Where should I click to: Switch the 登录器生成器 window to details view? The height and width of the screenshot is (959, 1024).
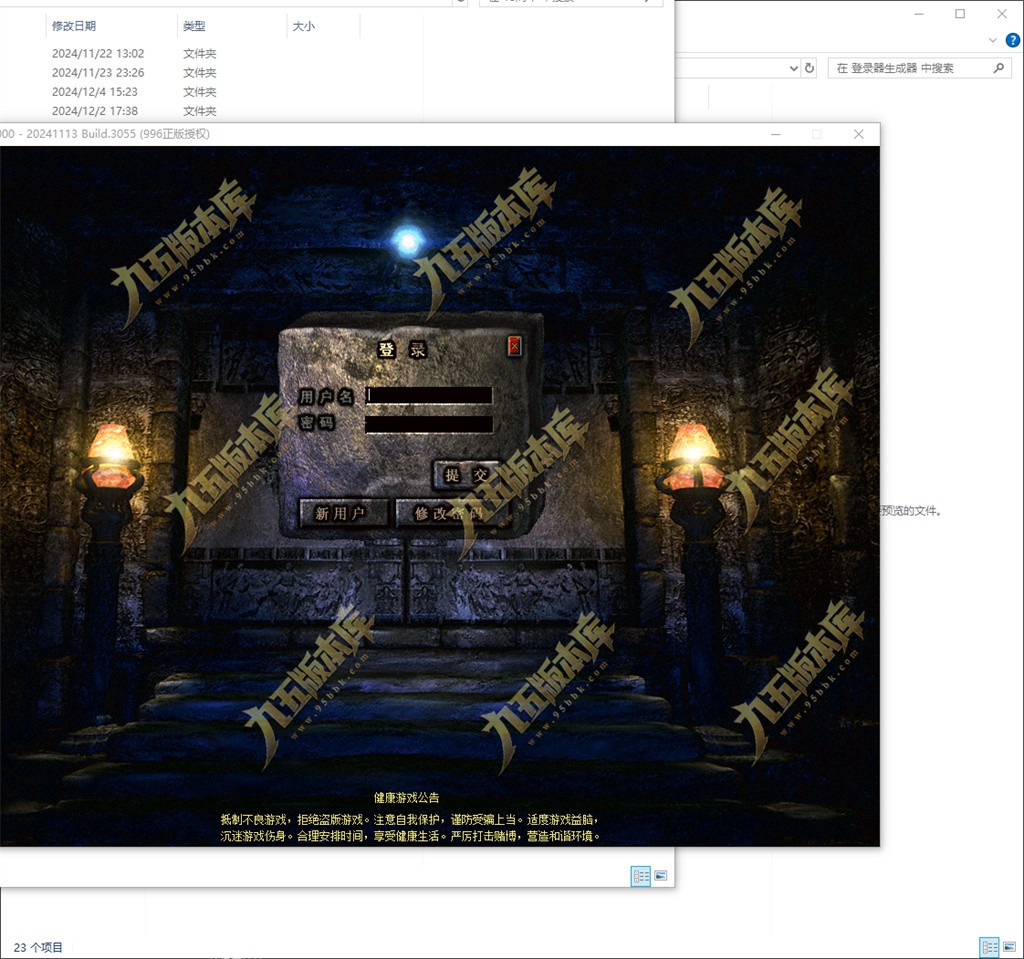pyautogui.click(x=989, y=947)
